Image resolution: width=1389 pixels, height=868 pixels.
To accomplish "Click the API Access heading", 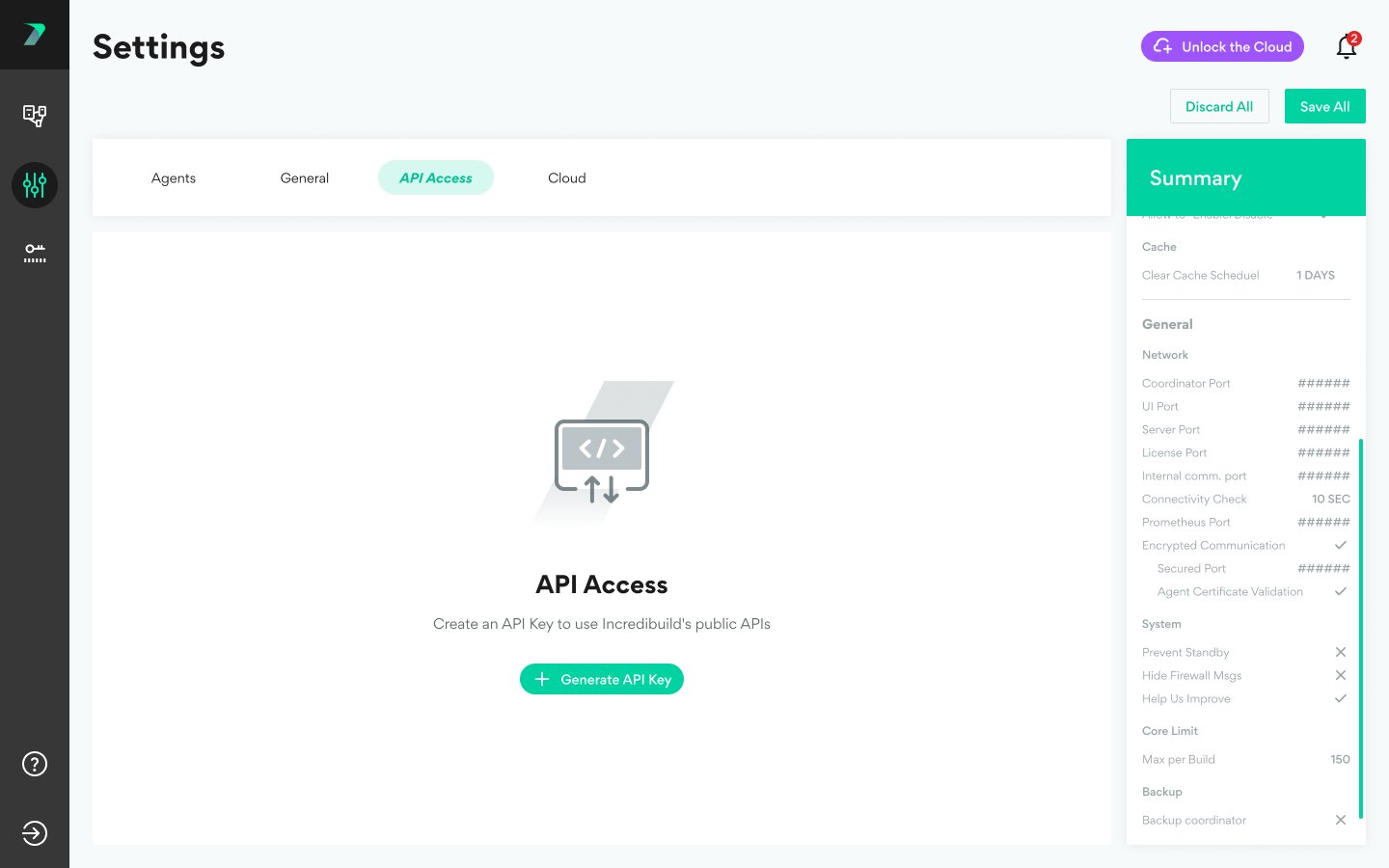I will click(x=602, y=584).
